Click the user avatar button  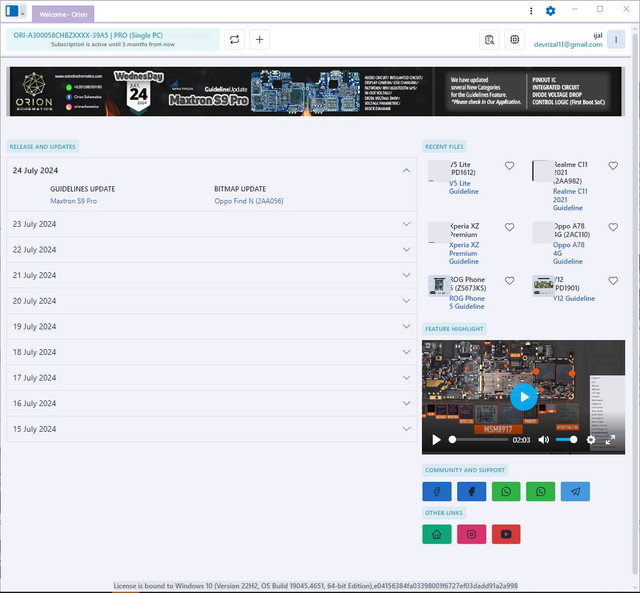616,40
